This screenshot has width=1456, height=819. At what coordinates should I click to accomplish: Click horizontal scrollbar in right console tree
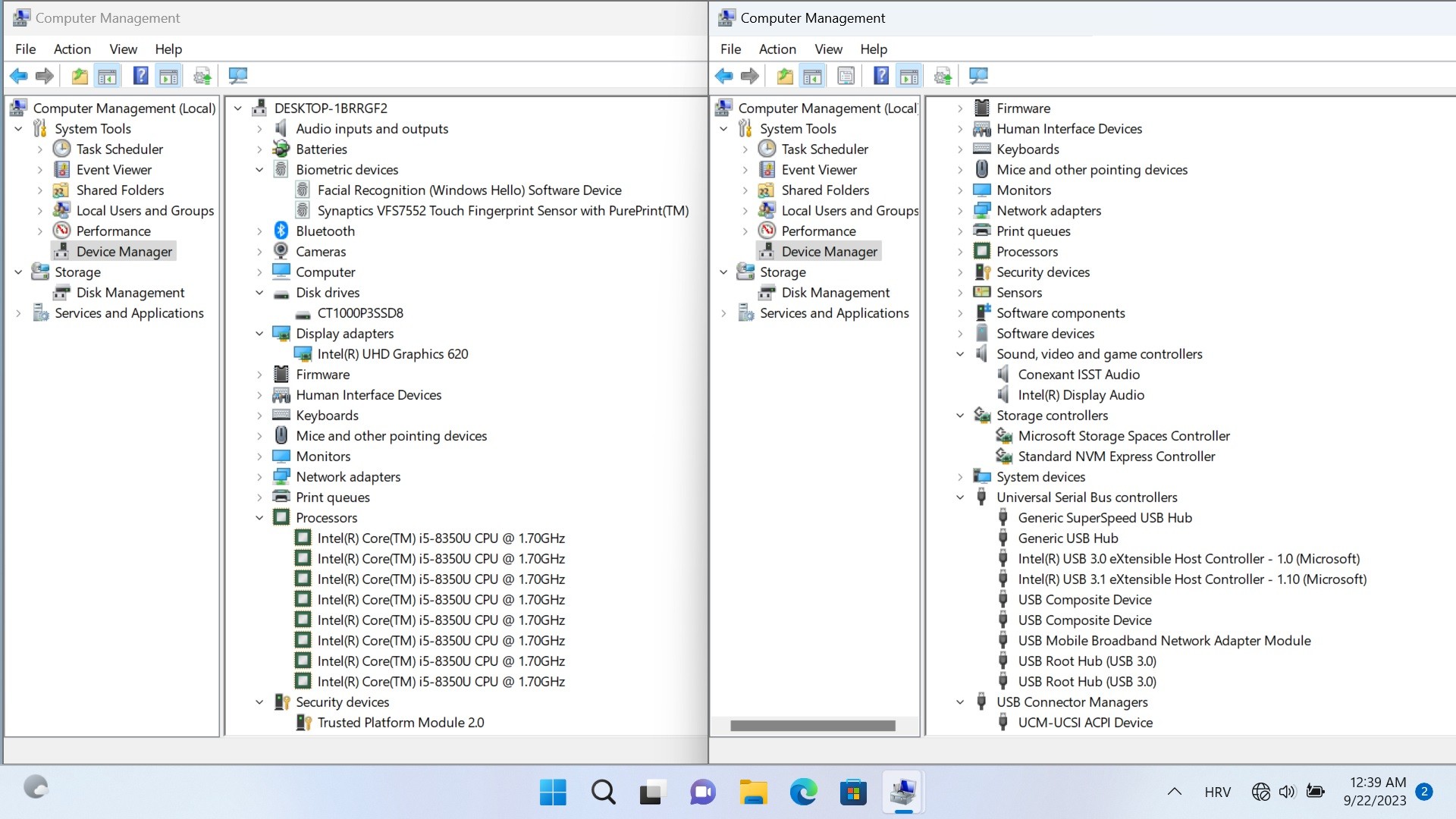pyautogui.click(x=813, y=726)
